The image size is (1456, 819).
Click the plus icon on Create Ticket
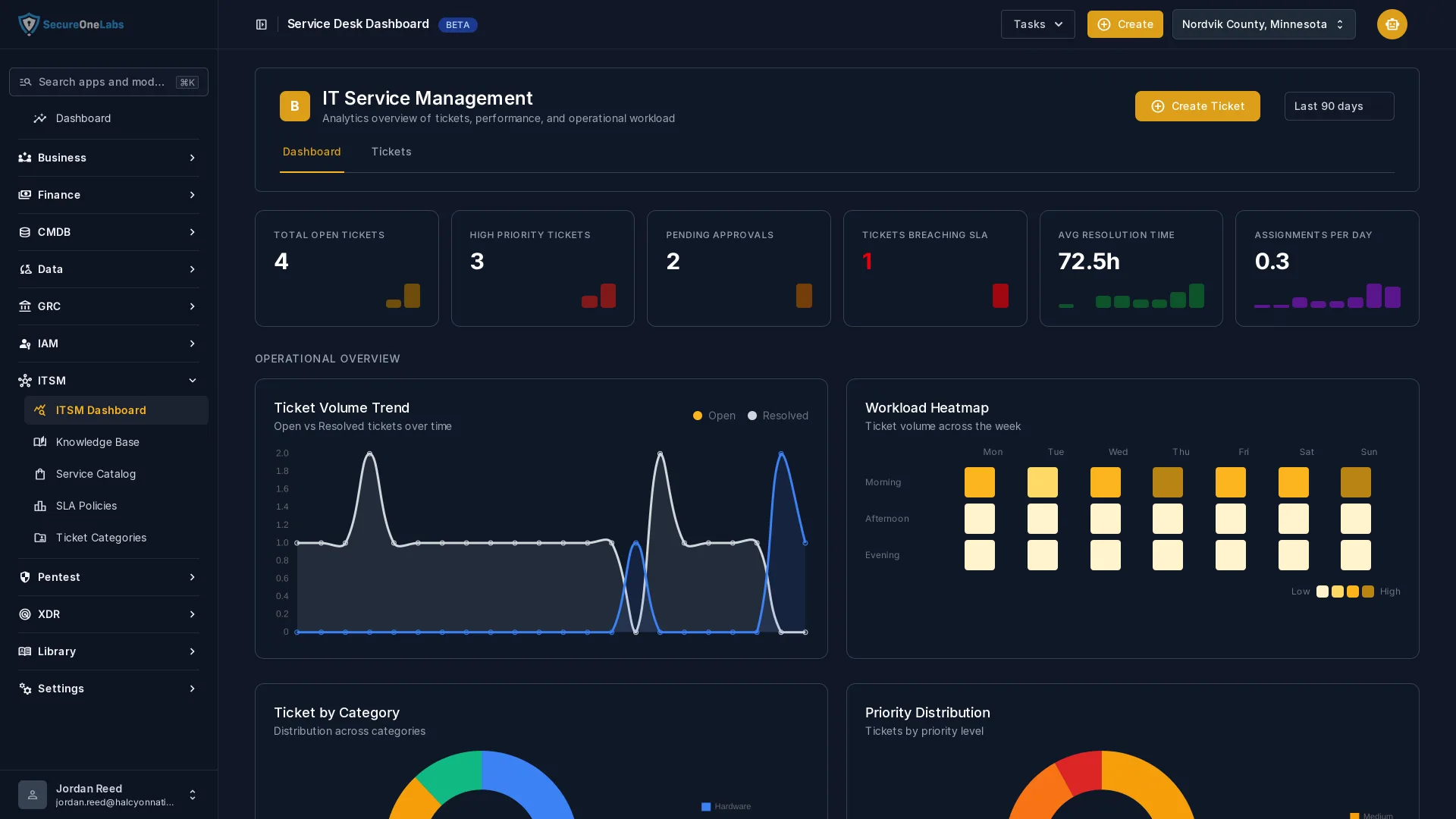1158,106
